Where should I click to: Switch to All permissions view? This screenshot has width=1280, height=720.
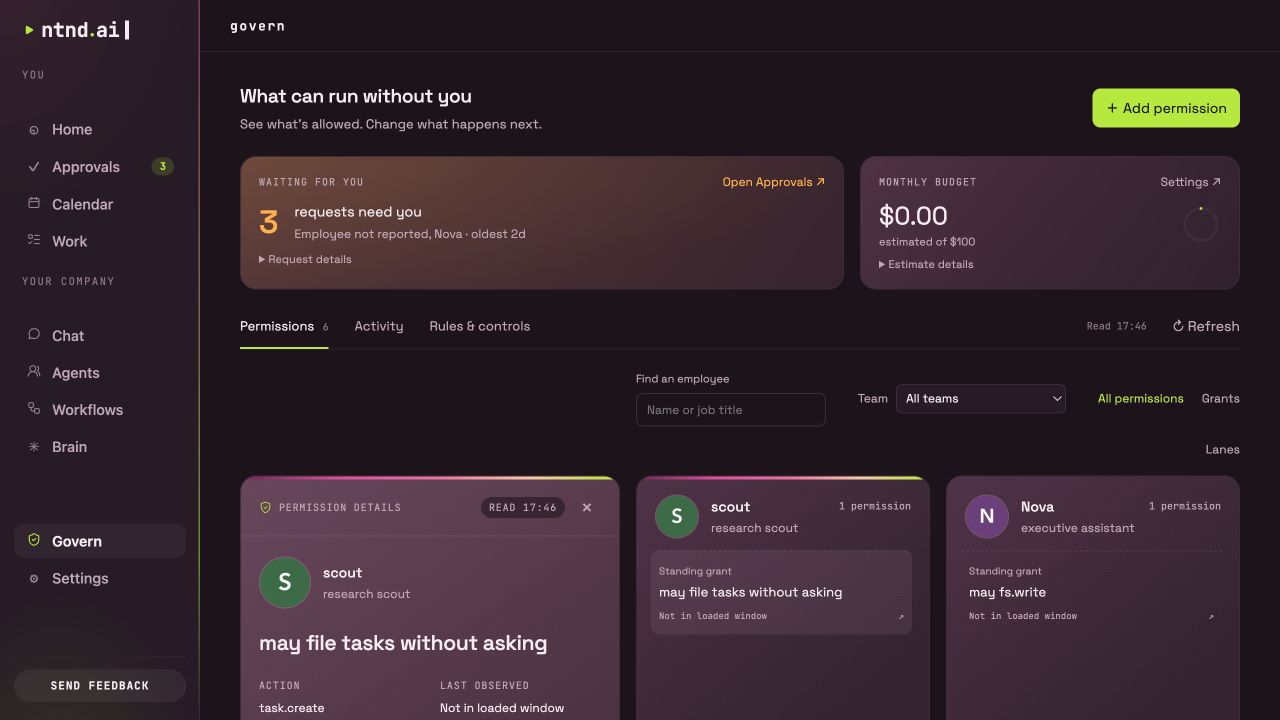click(1140, 399)
